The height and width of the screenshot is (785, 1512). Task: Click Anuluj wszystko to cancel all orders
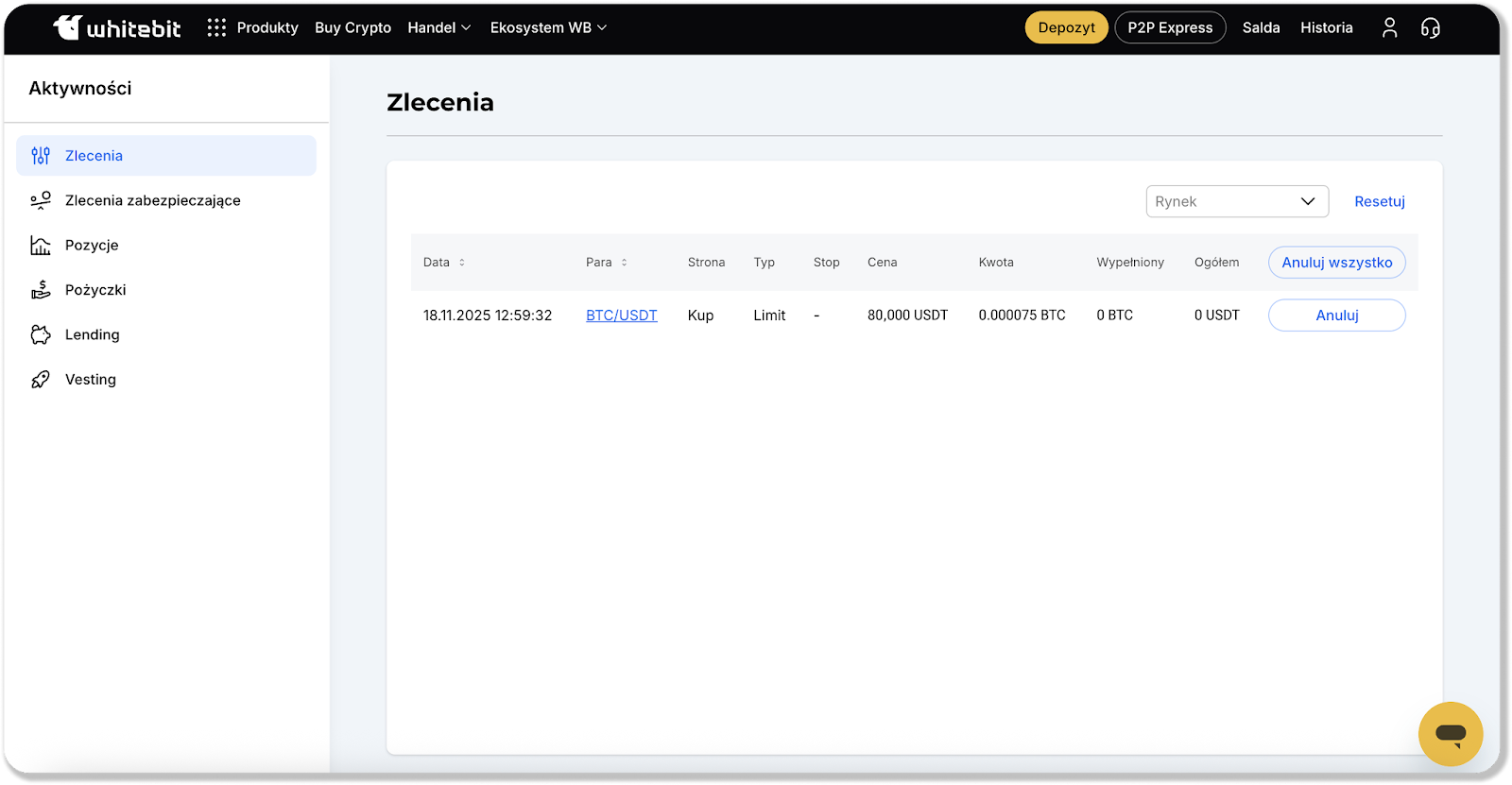1336,263
